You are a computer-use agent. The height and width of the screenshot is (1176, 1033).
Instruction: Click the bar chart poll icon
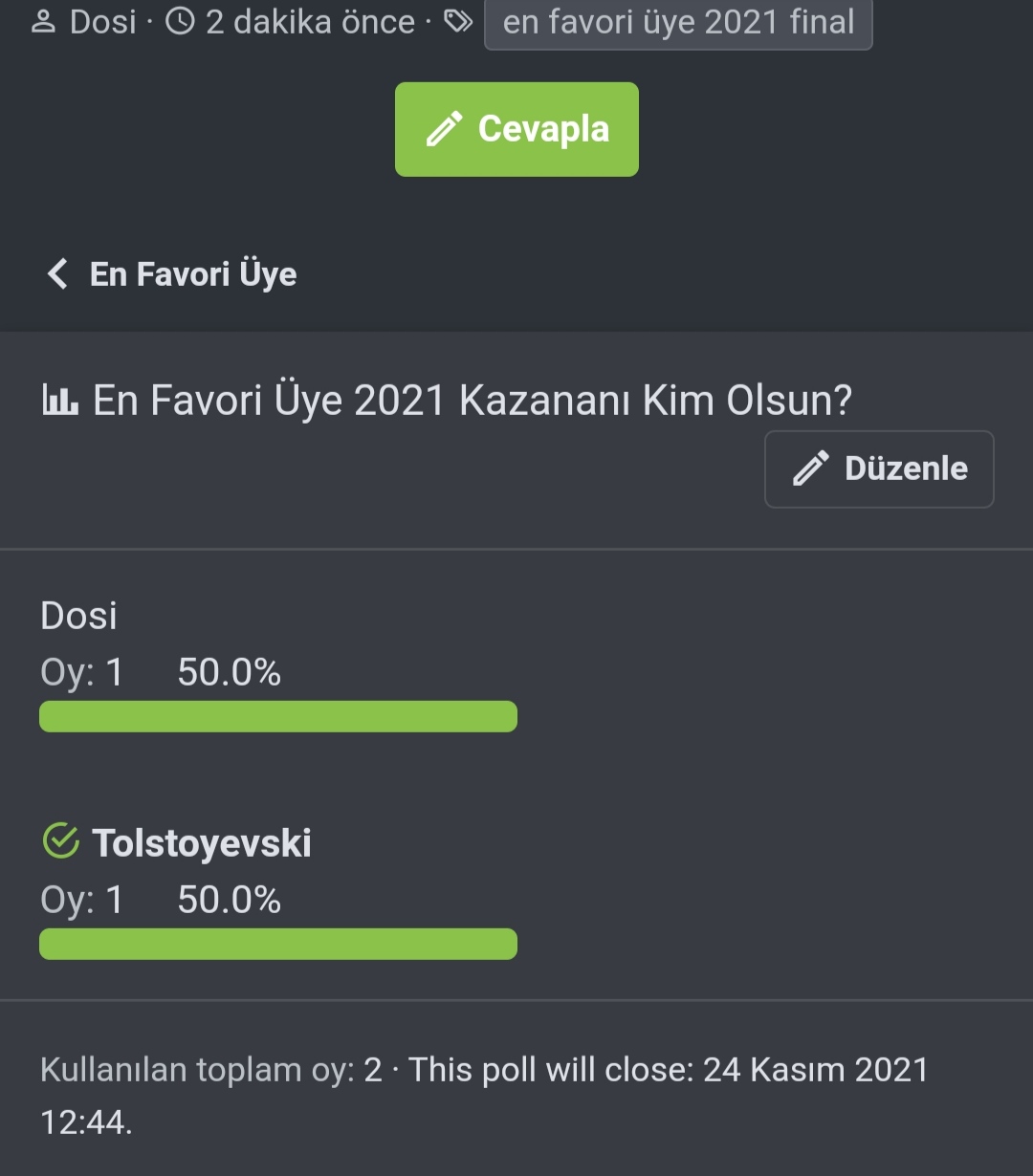[x=59, y=401]
